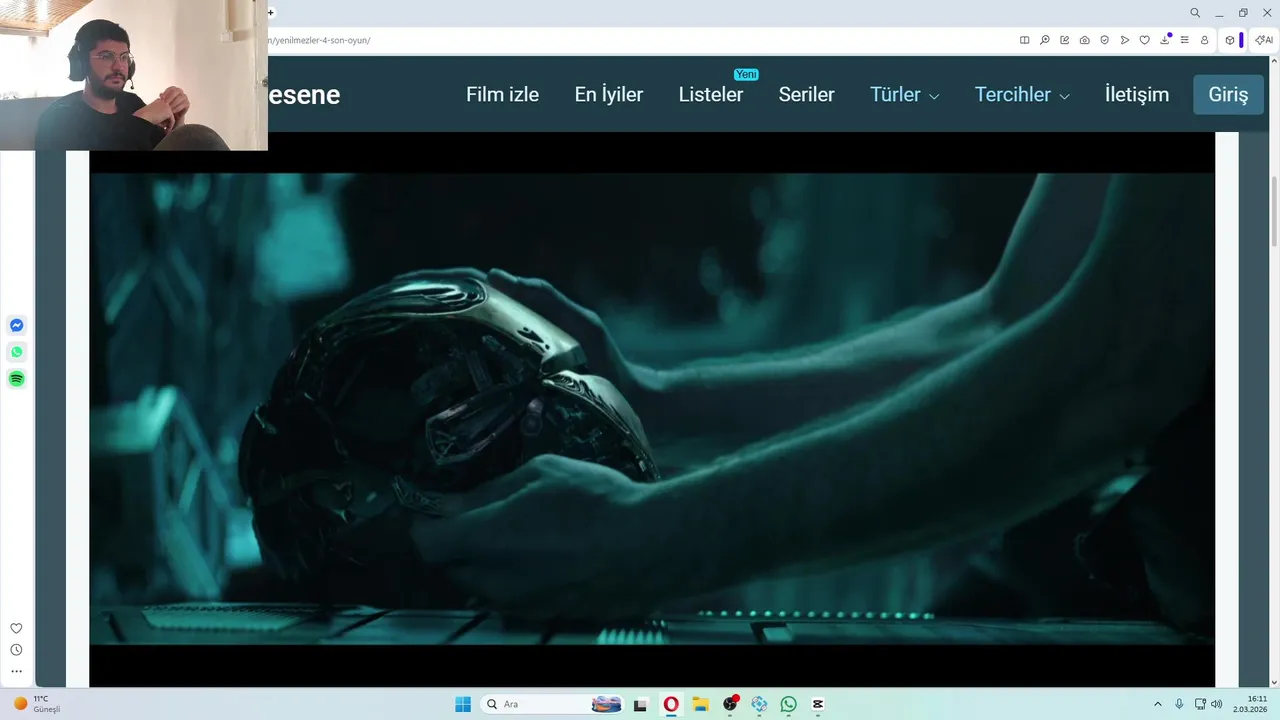This screenshot has height=720, width=1280.
Task: Open the easy setup sliders icon
Action: point(1184,40)
